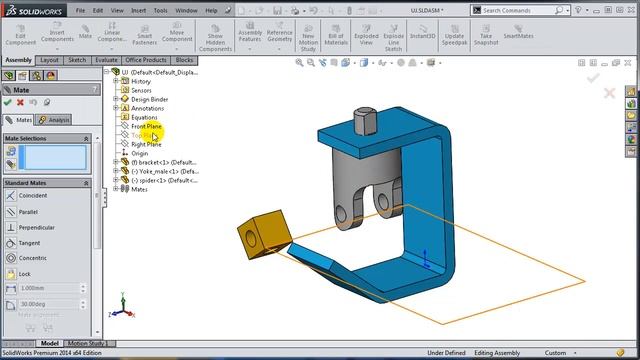This screenshot has width=640, height=360.
Task: Select the SmartMates tool
Action: pyautogui.click(x=518, y=32)
